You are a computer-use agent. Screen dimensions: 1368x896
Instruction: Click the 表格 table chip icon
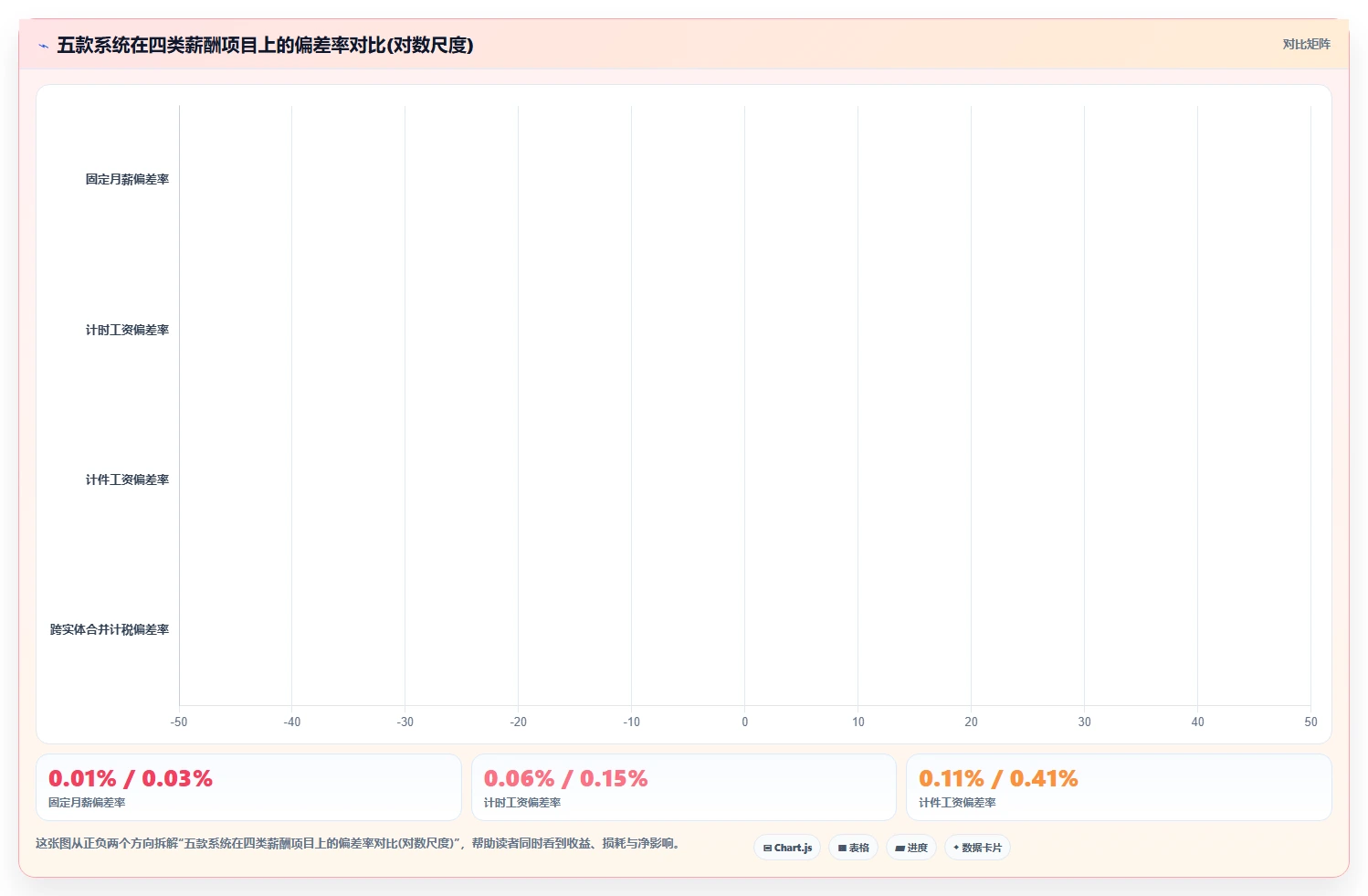point(842,848)
